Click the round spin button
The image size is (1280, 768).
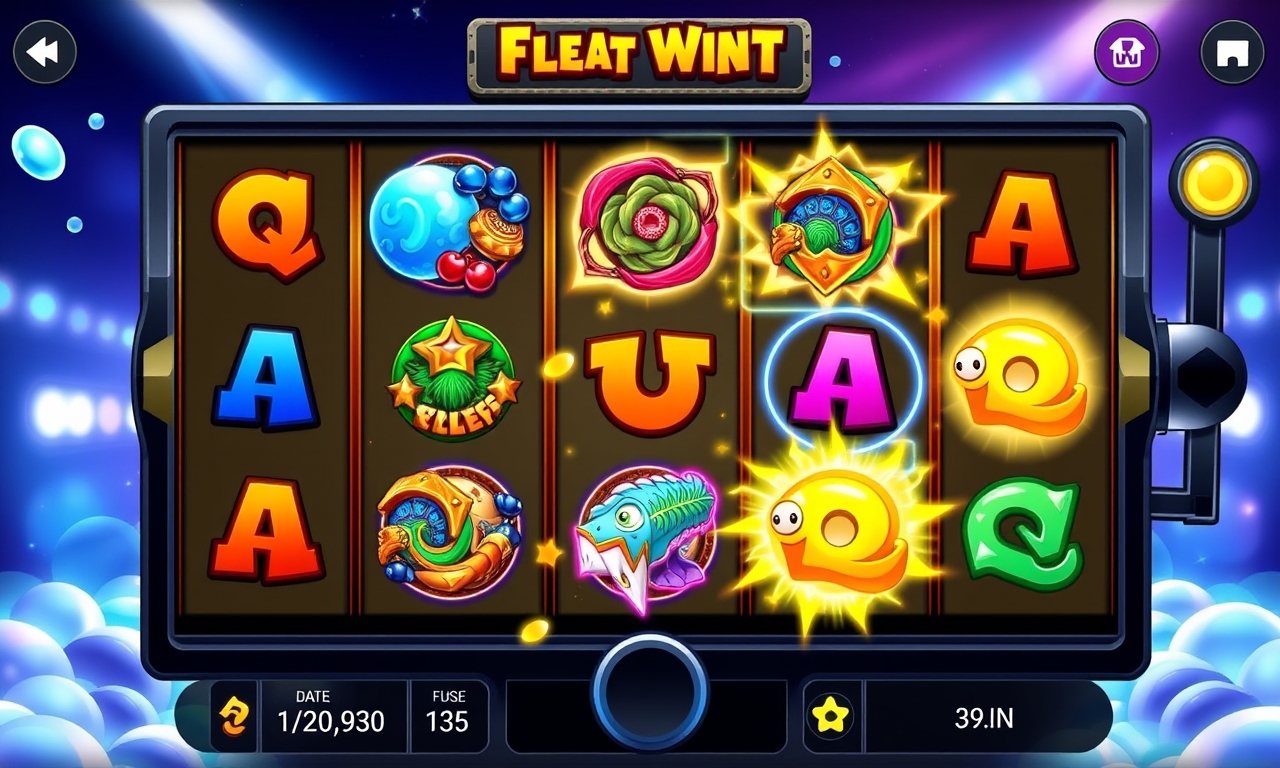click(x=650, y=692)
